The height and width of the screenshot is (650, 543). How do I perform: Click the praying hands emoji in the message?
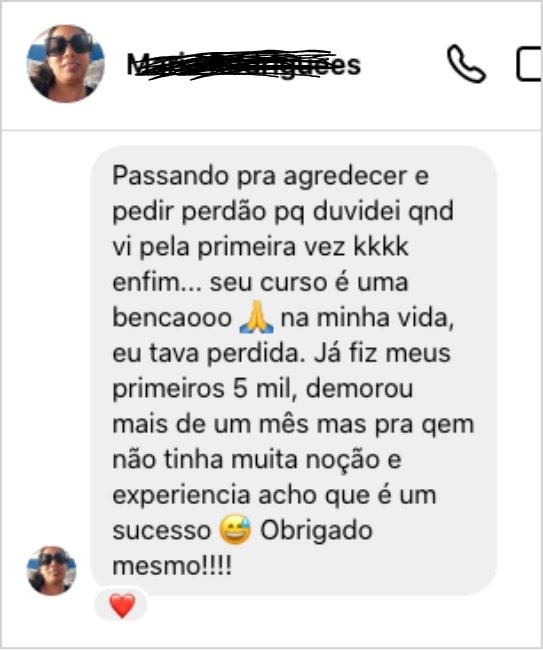pyautogui.click(x=257, y=318)
